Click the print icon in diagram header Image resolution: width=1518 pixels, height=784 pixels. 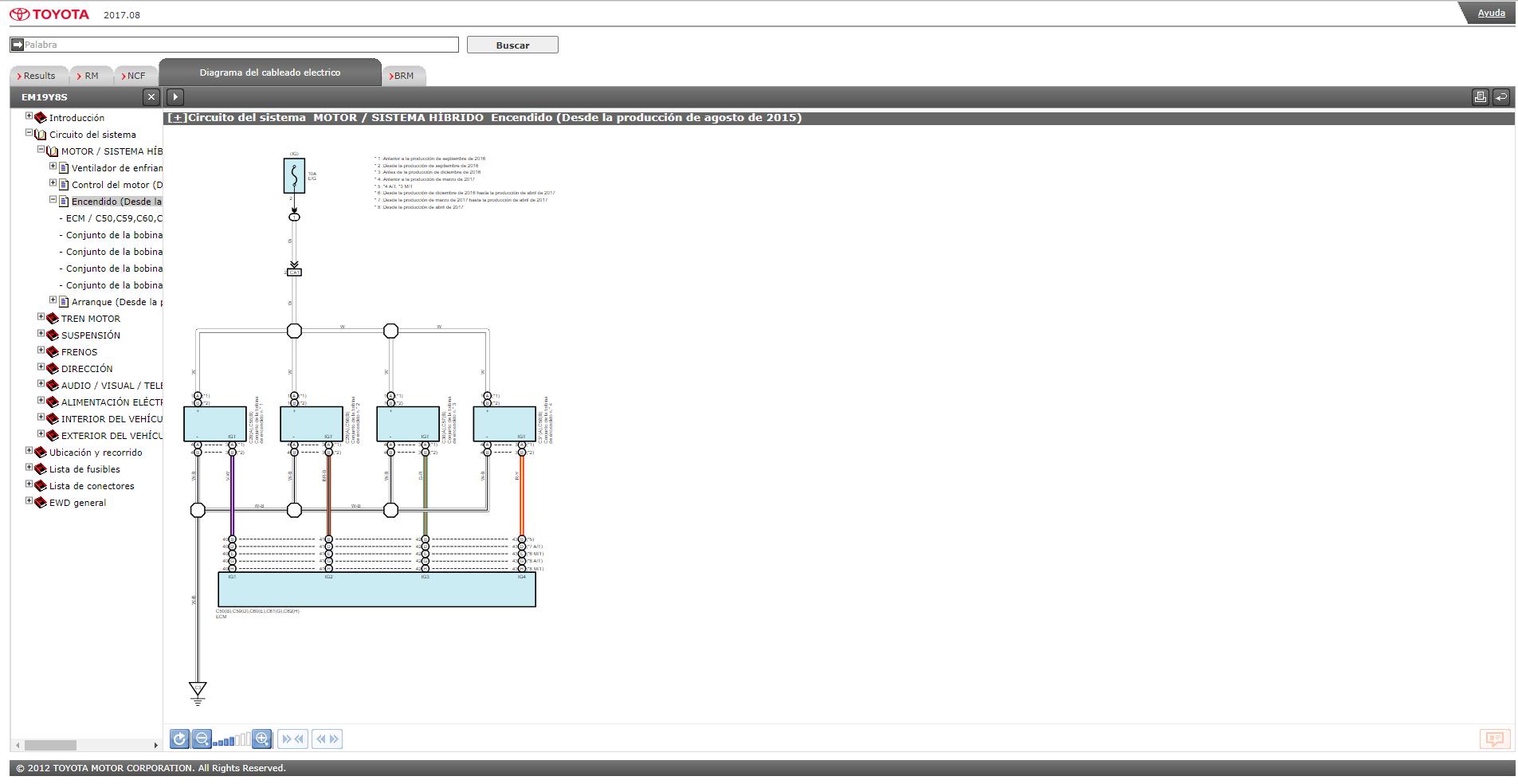pyautogui.click(x=1480, y=96)
